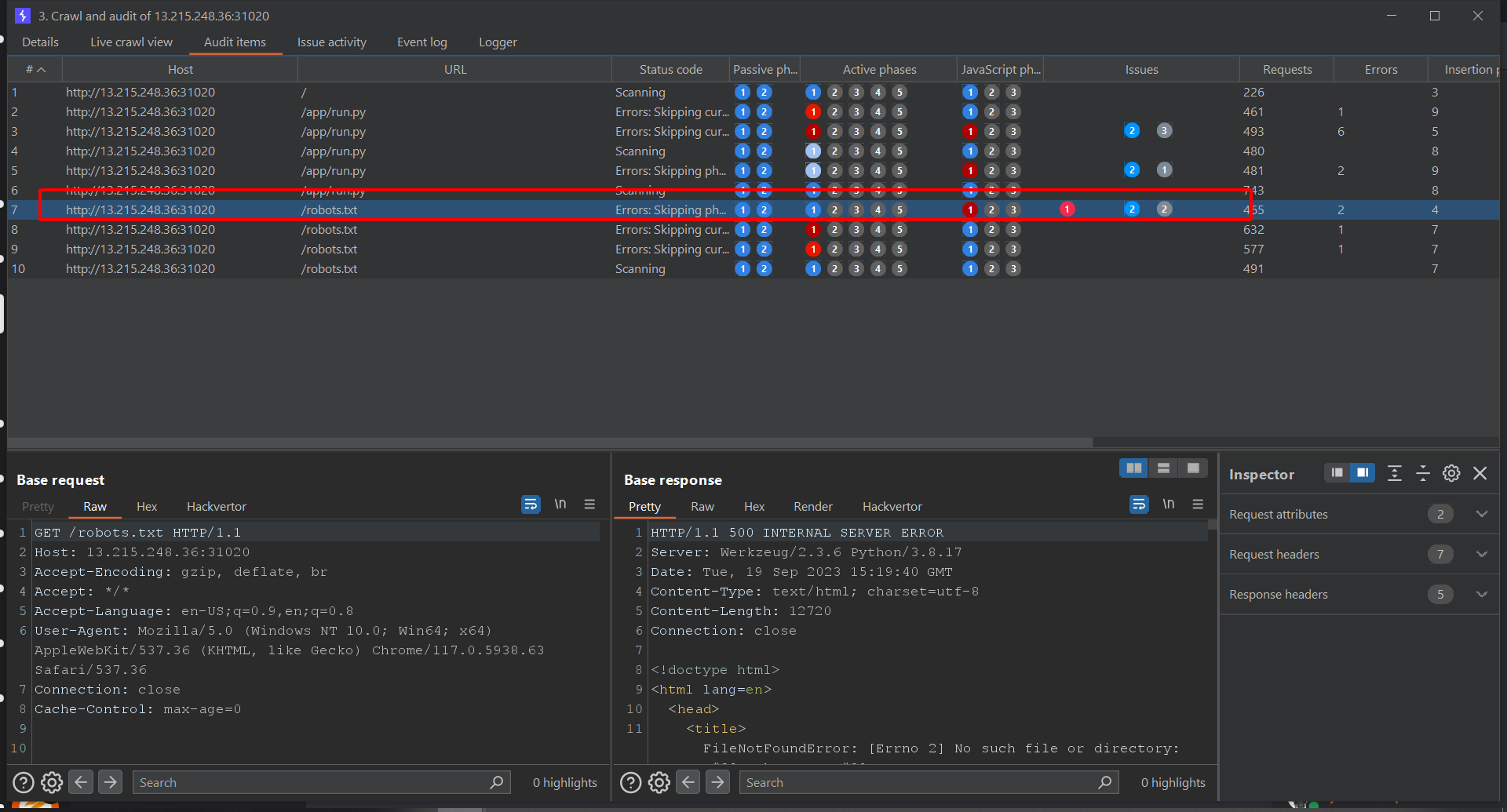Click the back arrow in Base request panel
Viewport: 1507px width, 812px height.
[x=80, y=781]
